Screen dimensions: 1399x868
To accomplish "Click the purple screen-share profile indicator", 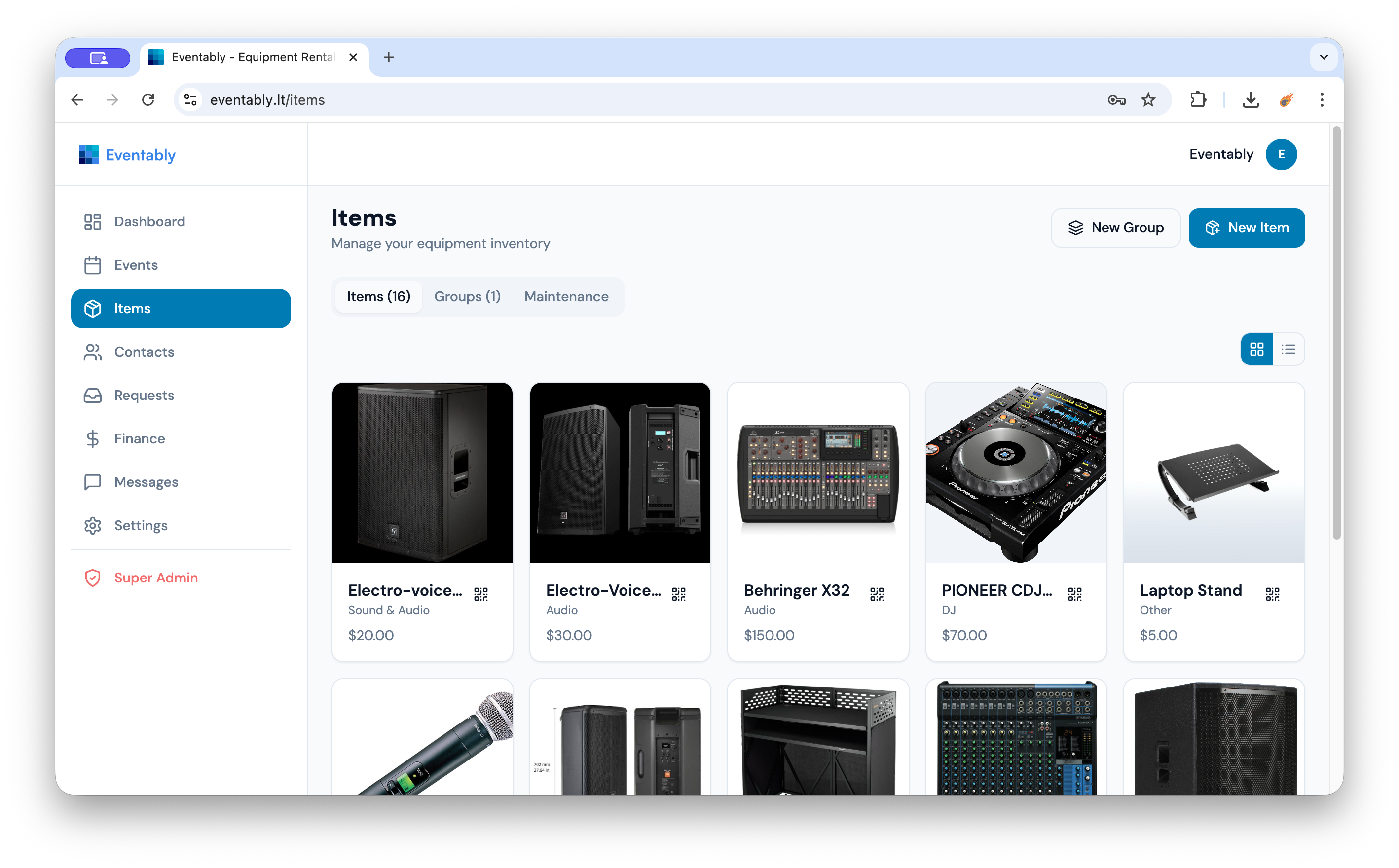I will 98,57.
